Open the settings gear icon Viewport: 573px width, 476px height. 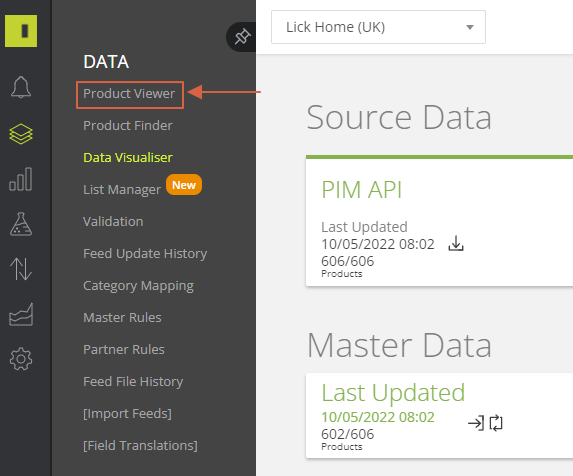click(21, 359)
